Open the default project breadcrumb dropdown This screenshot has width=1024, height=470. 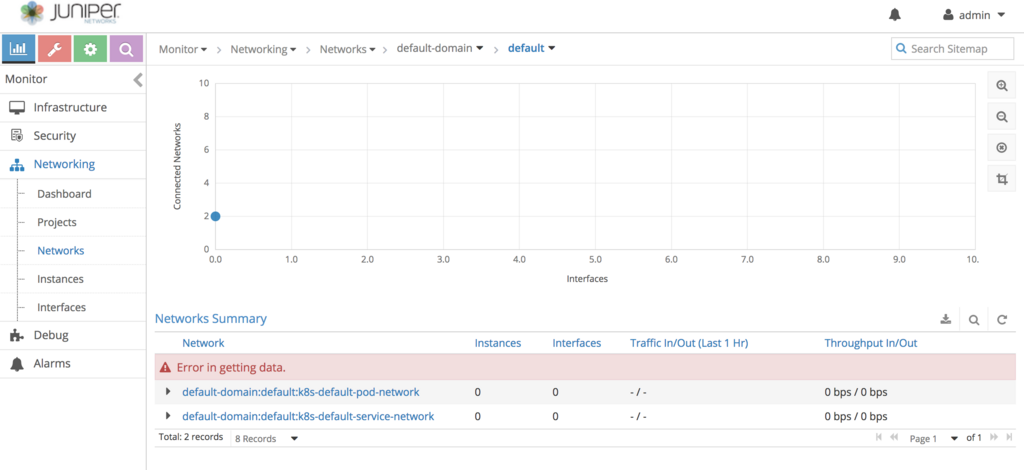(532, 48)
